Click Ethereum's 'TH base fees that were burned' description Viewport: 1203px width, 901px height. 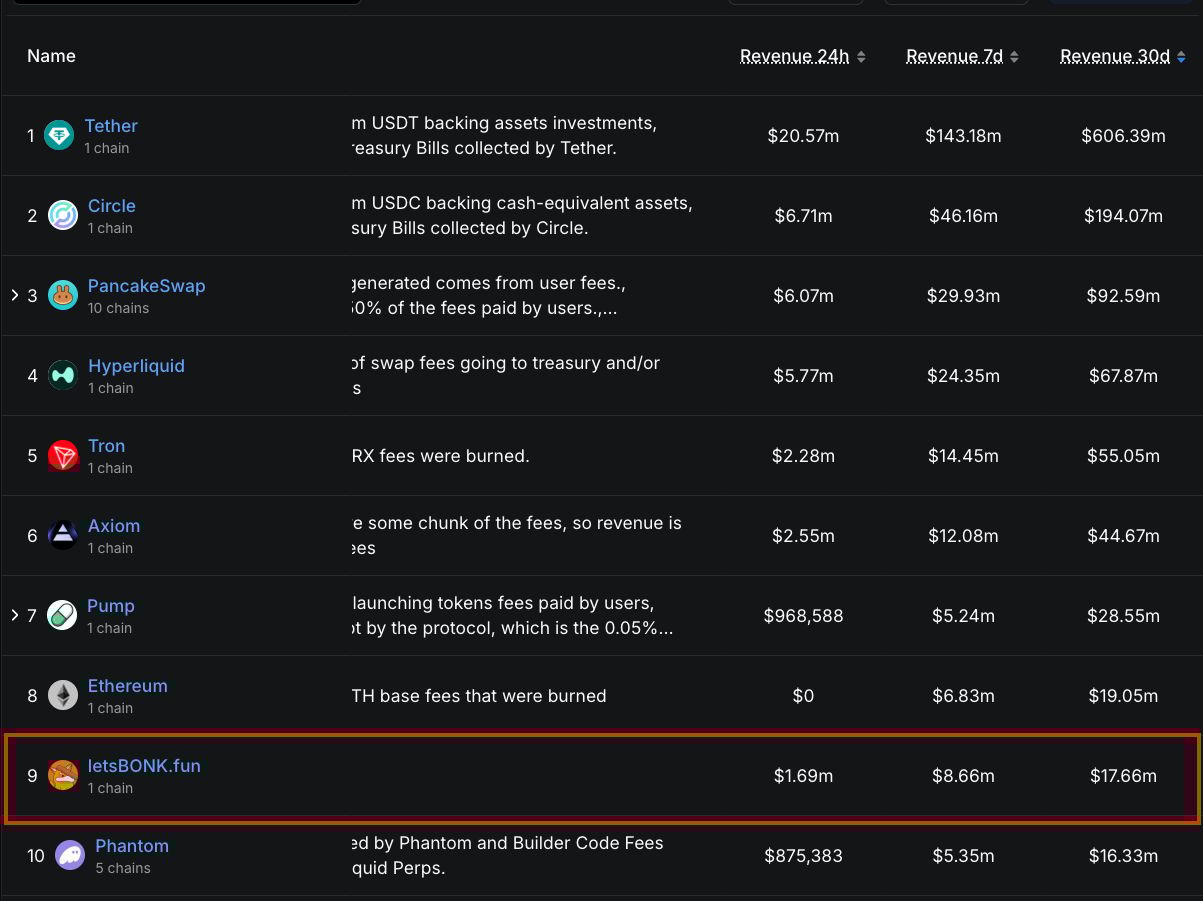pyautogui.click(x=479, y=696)
